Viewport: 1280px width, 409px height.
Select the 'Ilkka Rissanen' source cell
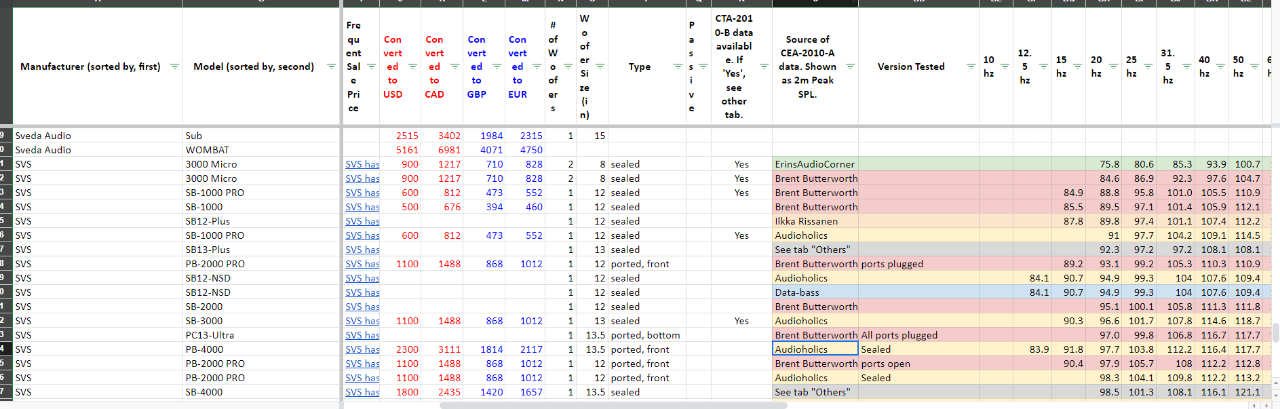point(815,220)
